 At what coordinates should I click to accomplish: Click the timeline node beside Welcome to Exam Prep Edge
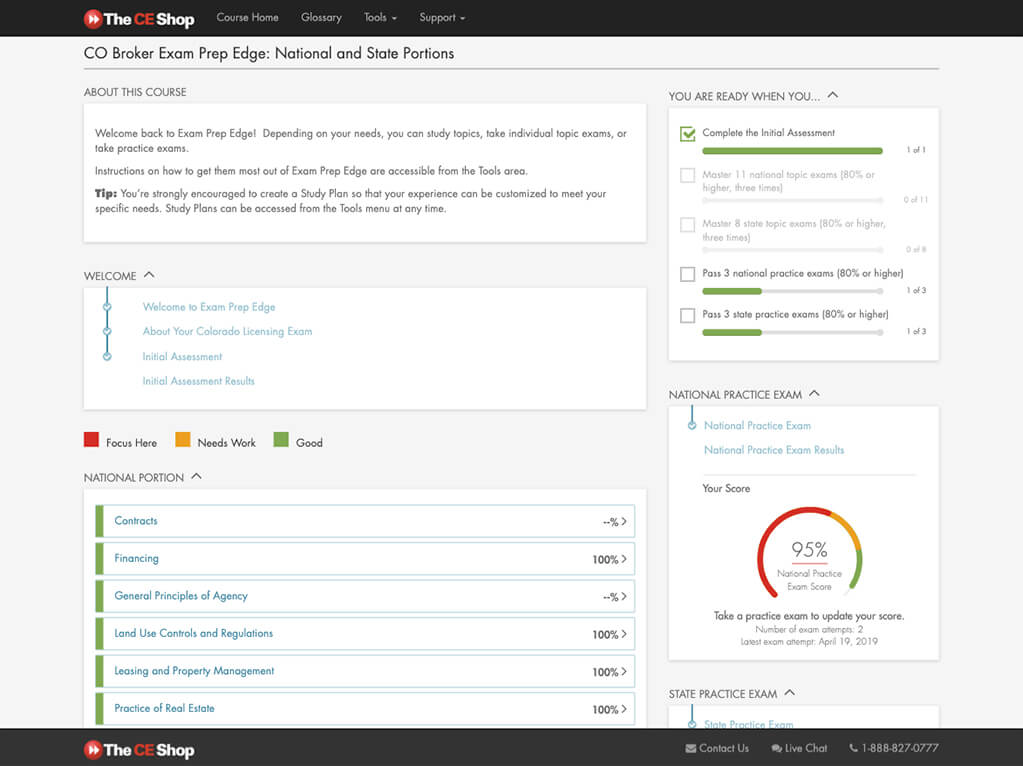pyautogui.click(x=108, y=307)
